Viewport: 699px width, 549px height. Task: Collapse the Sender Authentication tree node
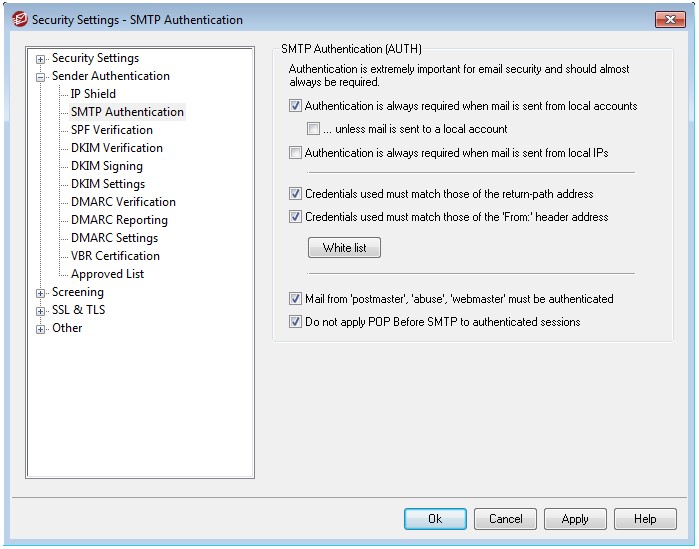[41, 77]
